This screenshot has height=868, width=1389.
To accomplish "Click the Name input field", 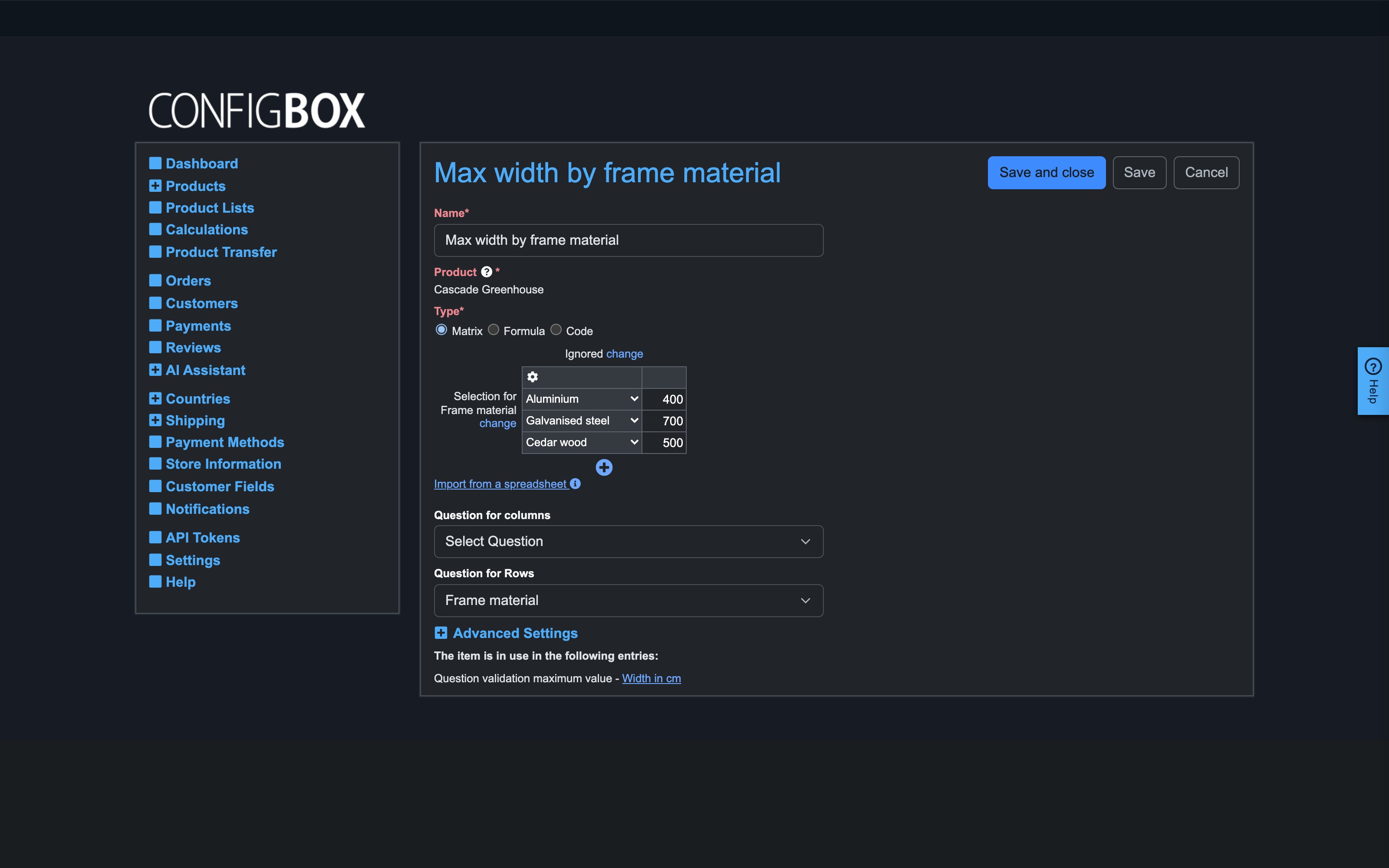I will (x=629, y=240).
